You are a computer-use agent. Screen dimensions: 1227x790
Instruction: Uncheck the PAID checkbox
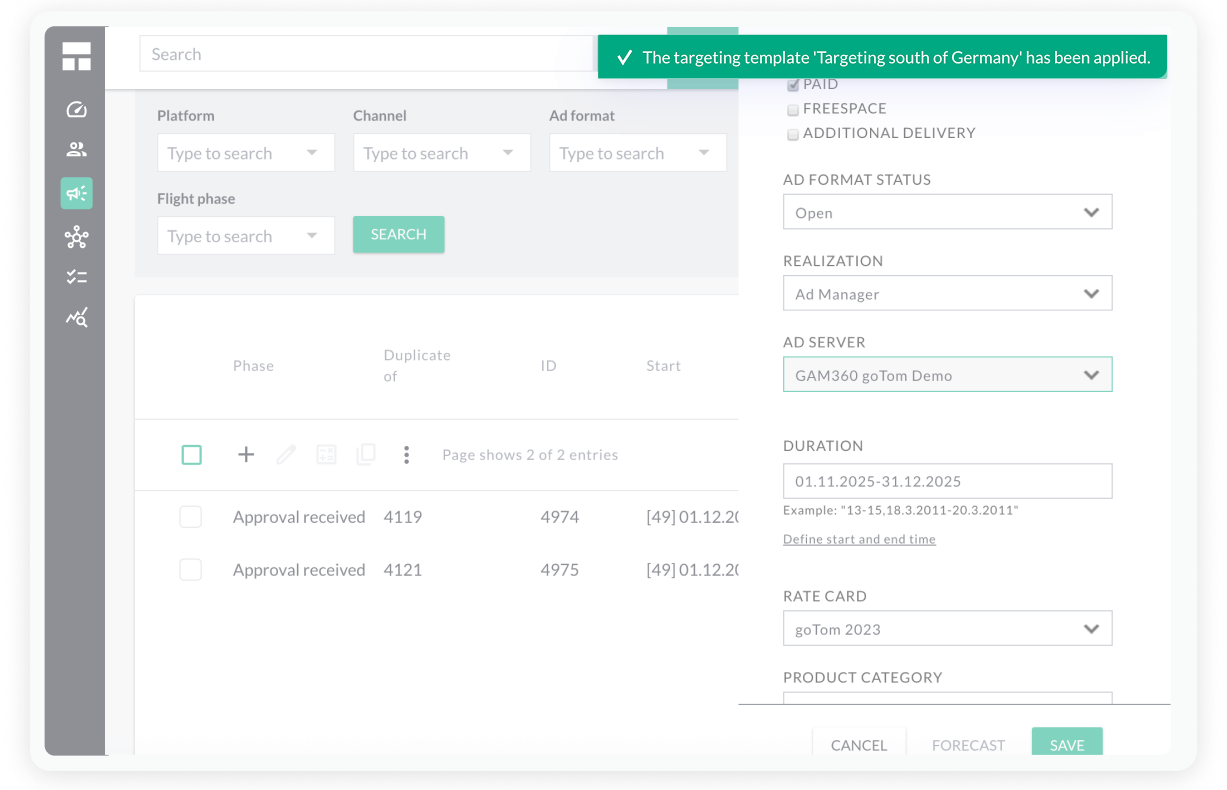[792, 84]
